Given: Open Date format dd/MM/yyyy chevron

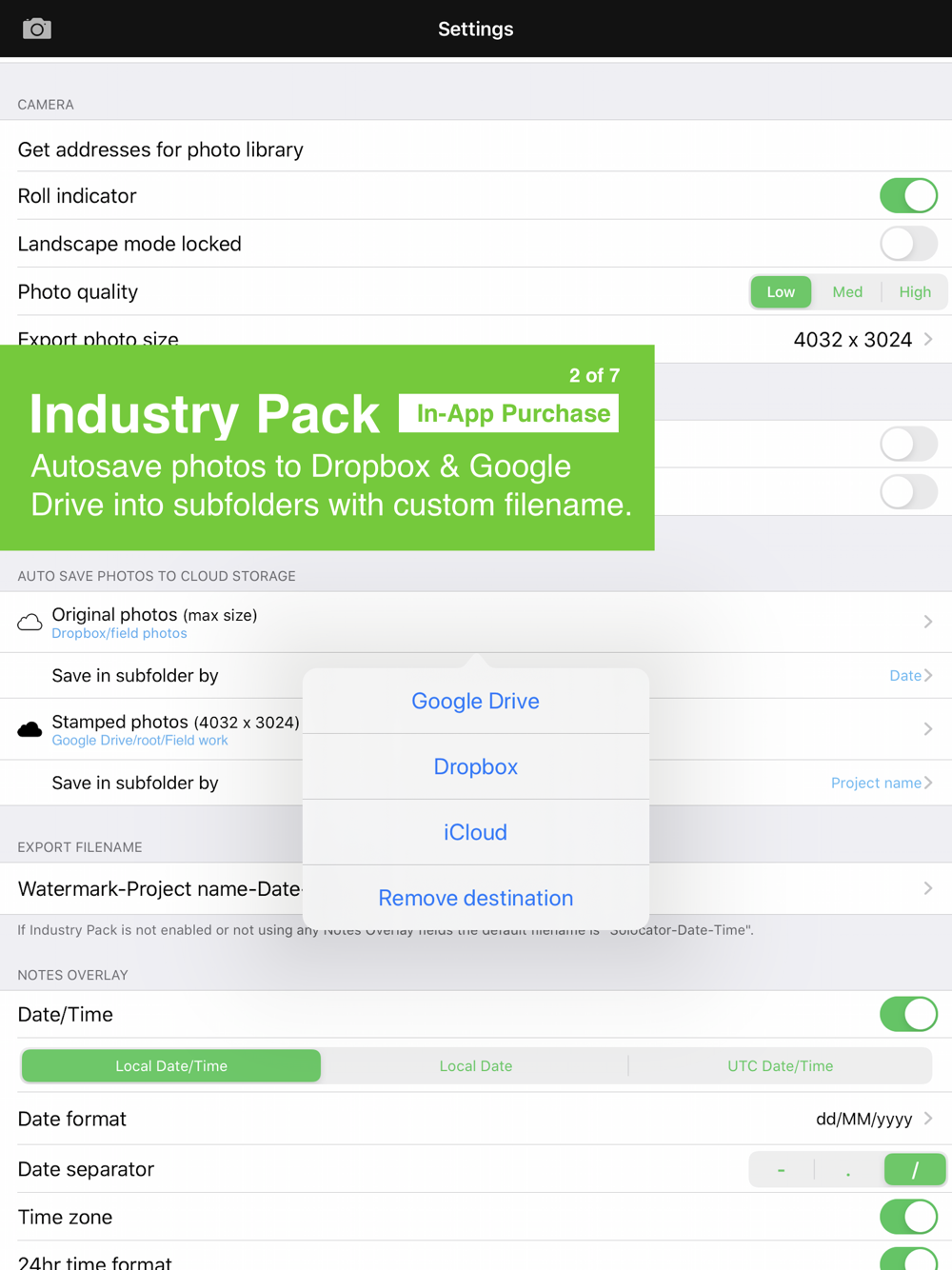Looking at the screenshot, I should [x=928, y=1120].
